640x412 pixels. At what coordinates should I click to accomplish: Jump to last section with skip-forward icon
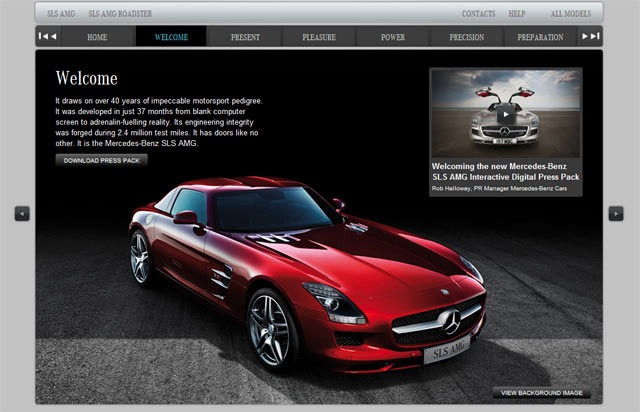(591, 37)
